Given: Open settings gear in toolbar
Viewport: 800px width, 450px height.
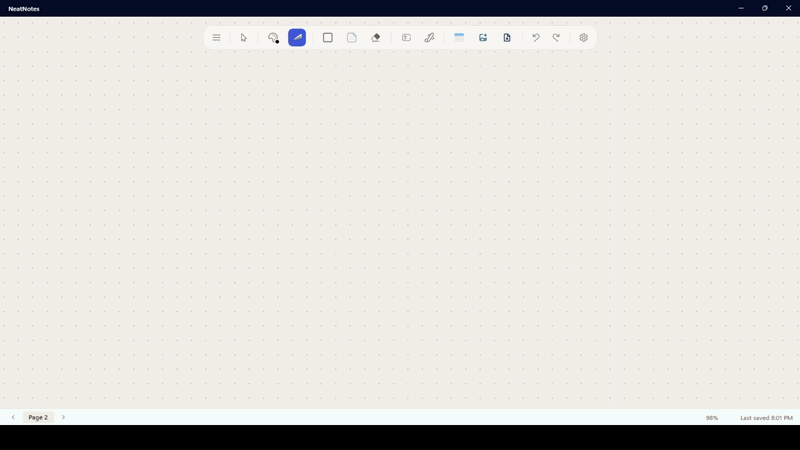Looking at the screenshot, I should [x=584, y=38].
